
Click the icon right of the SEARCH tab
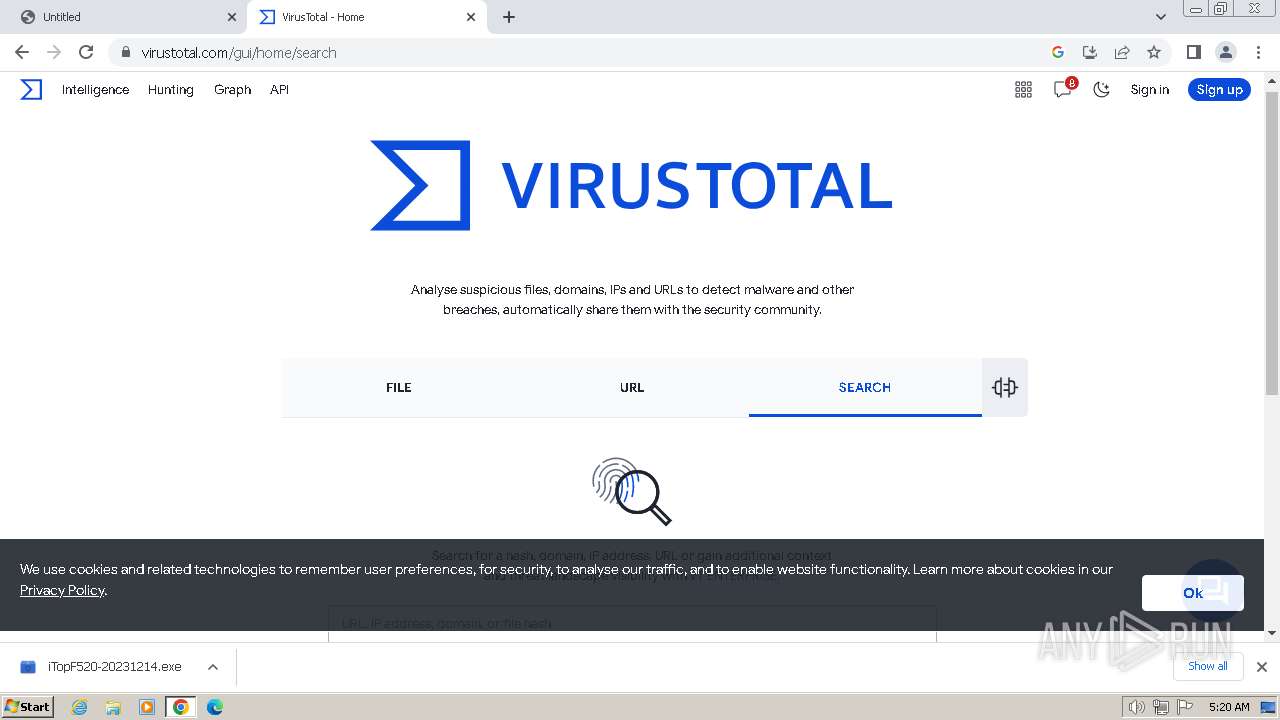click(x=1005, y=387)
